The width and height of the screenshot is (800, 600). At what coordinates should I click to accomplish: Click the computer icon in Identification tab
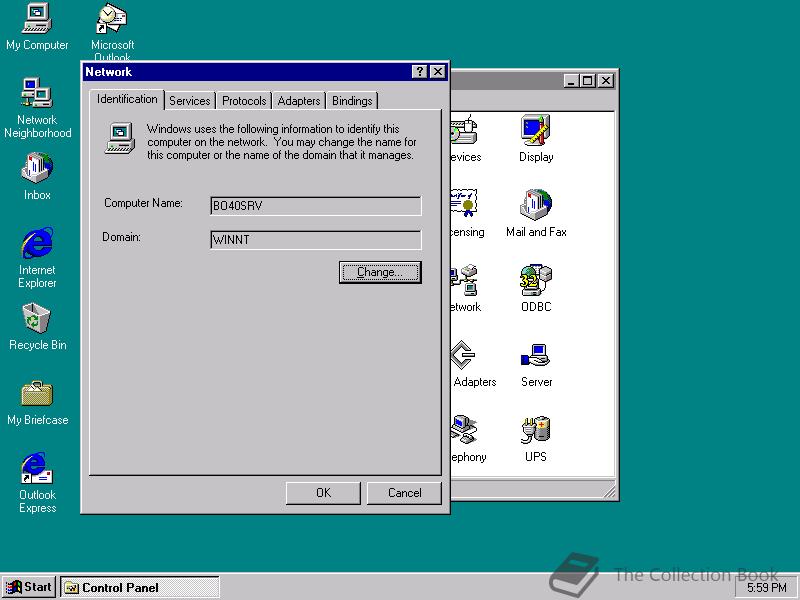click(x=120, y=138)
